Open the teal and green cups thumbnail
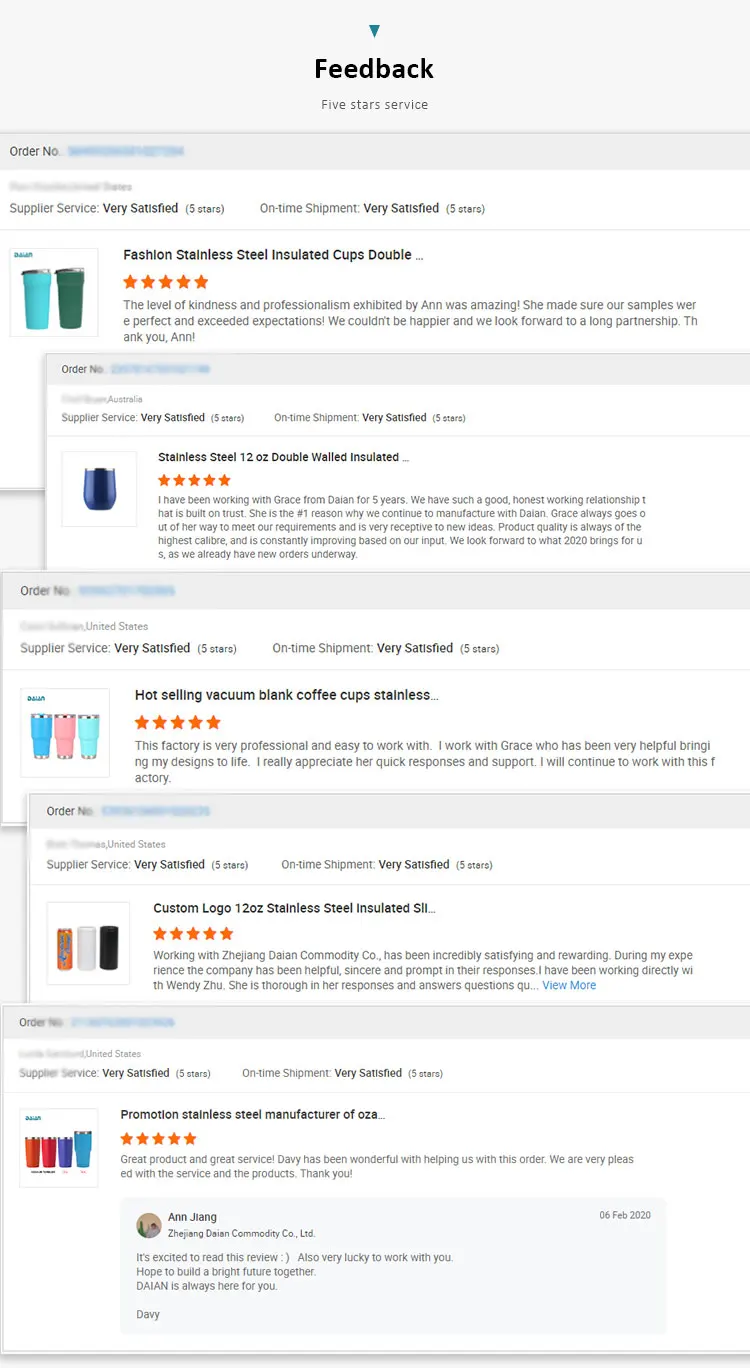Image resolution: width=750 pixels, height=1368 pixels. 54,292
